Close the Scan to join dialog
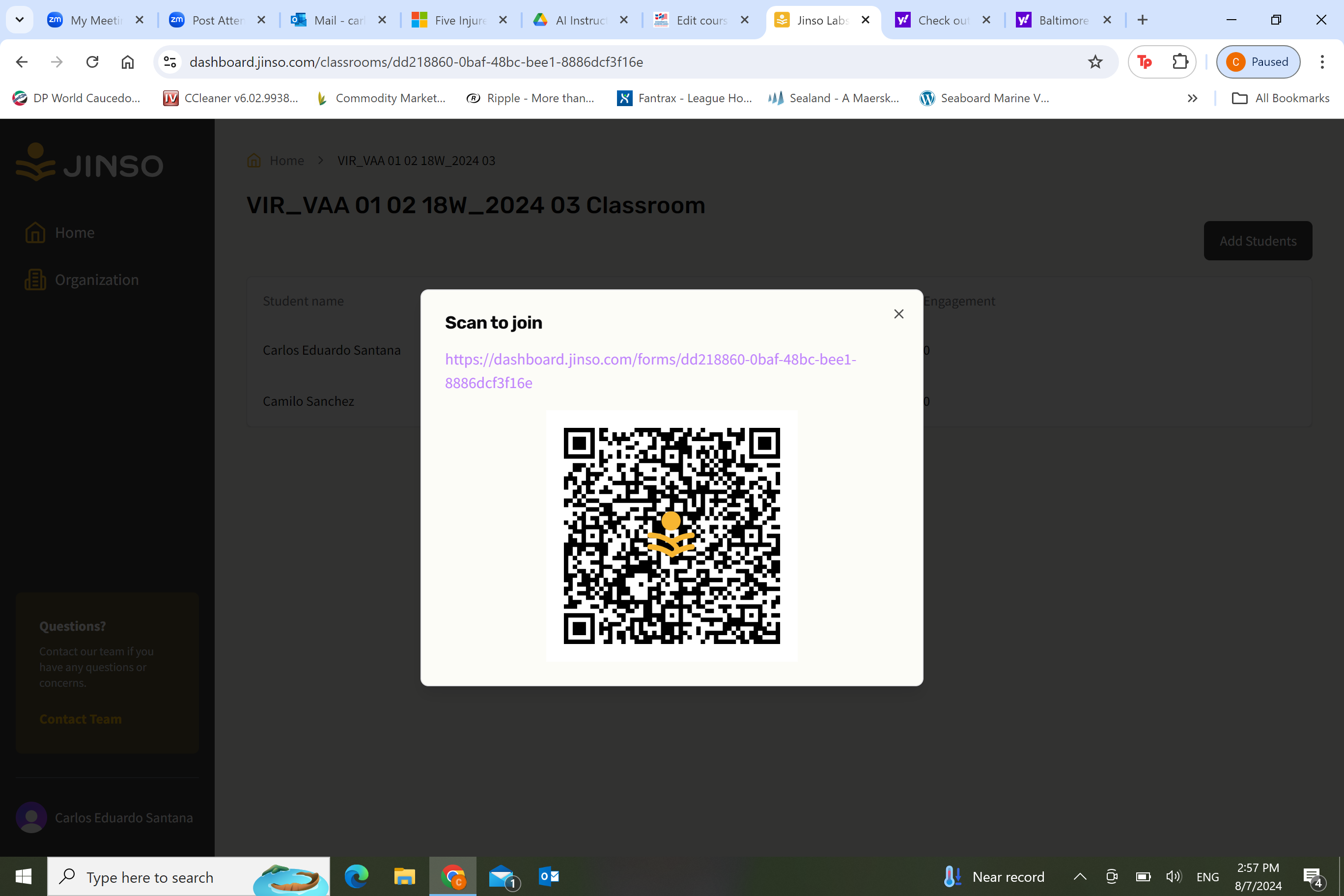Viewport: 1344px width, 896px height. point(898,314)
